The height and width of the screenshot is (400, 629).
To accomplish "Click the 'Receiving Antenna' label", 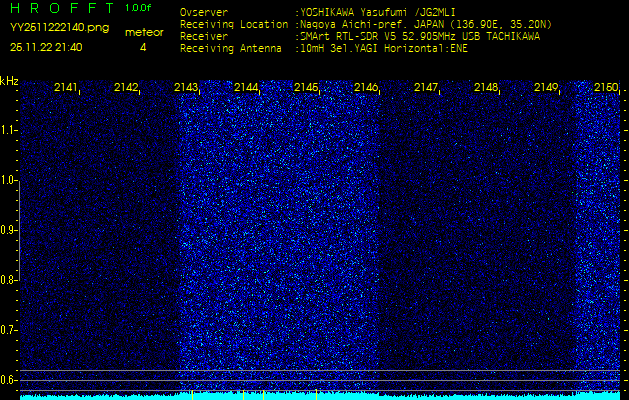I will pyautogui.click(x=231, y=49).
